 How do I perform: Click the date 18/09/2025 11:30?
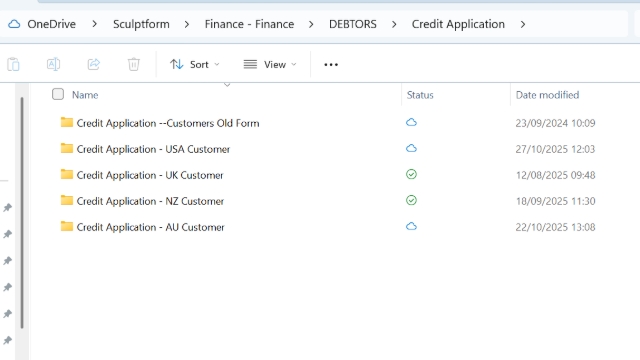point(555,201)
